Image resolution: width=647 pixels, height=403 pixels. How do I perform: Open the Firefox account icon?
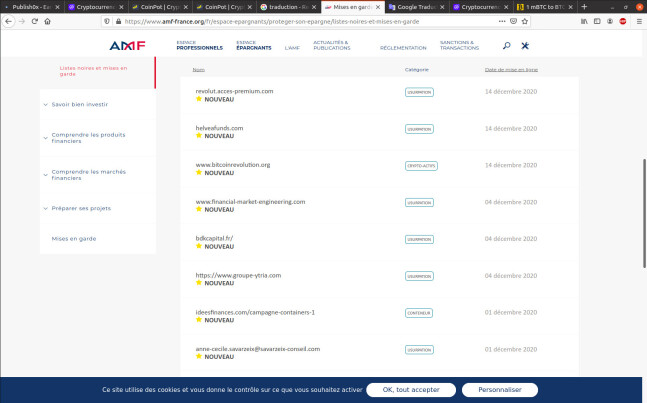click(610, 21)
